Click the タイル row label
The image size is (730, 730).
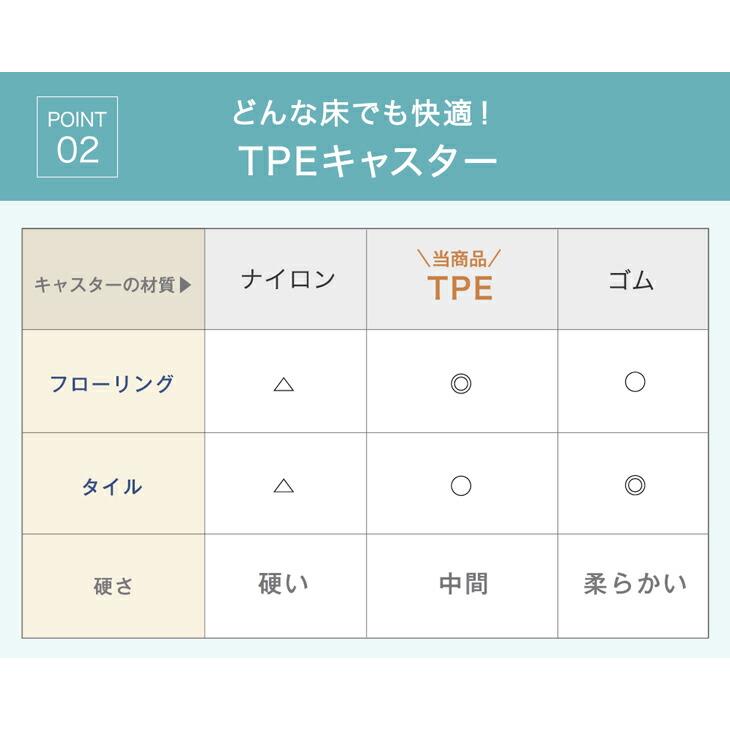[112, 487]
